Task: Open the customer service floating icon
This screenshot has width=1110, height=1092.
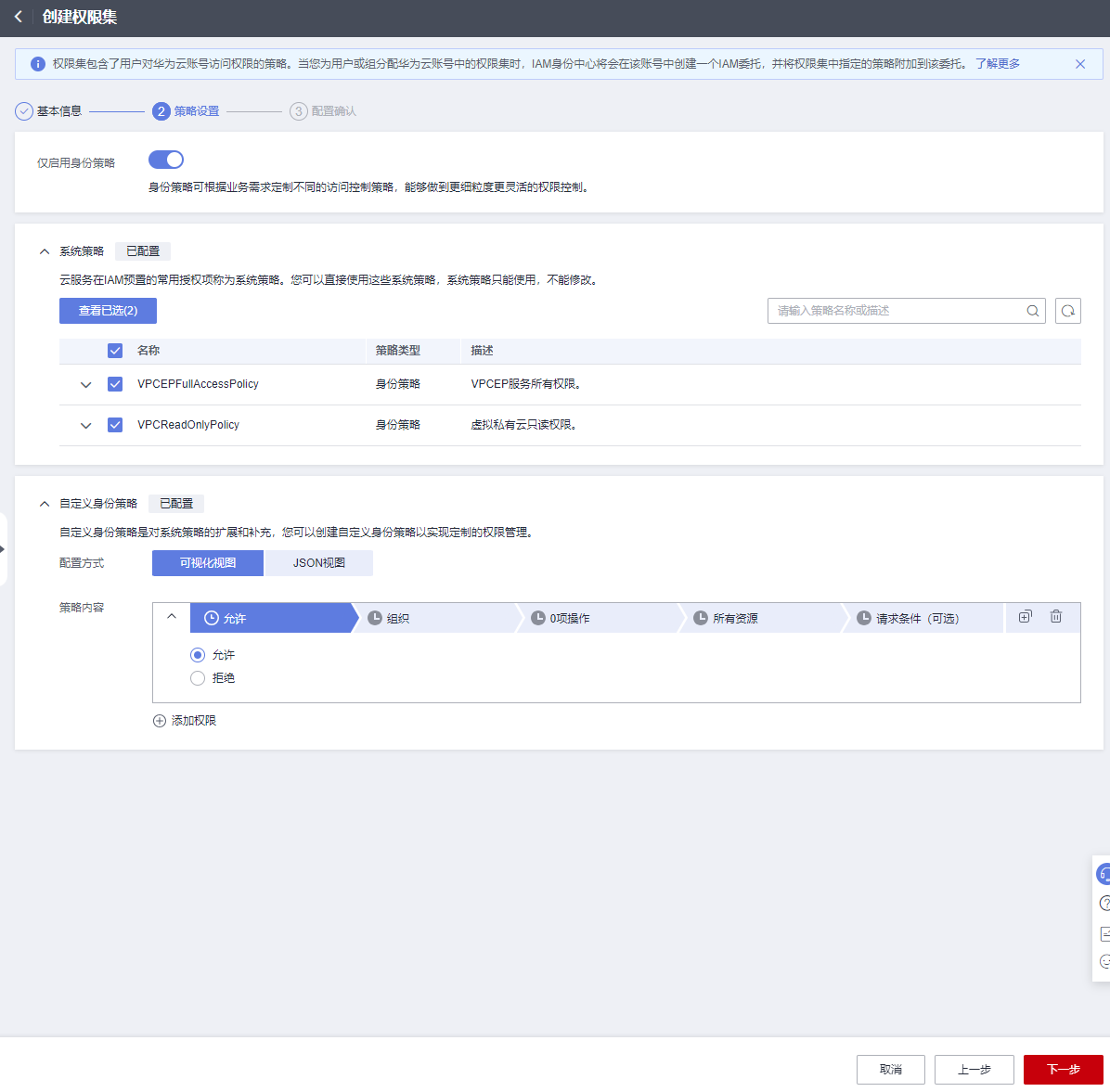Action: tap(1104, 873)
